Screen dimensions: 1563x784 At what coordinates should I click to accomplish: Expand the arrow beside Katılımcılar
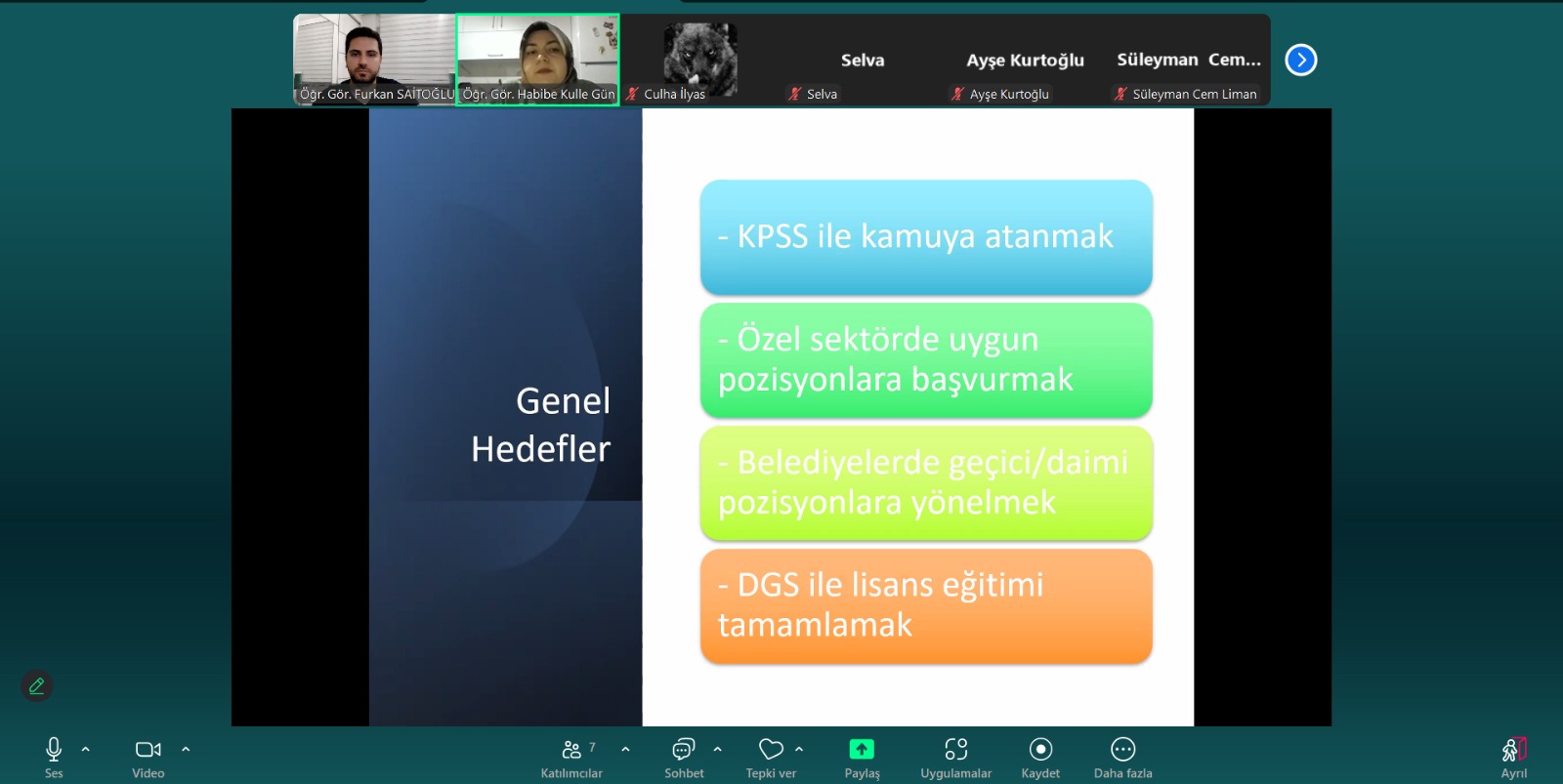[x=625, y=750]
